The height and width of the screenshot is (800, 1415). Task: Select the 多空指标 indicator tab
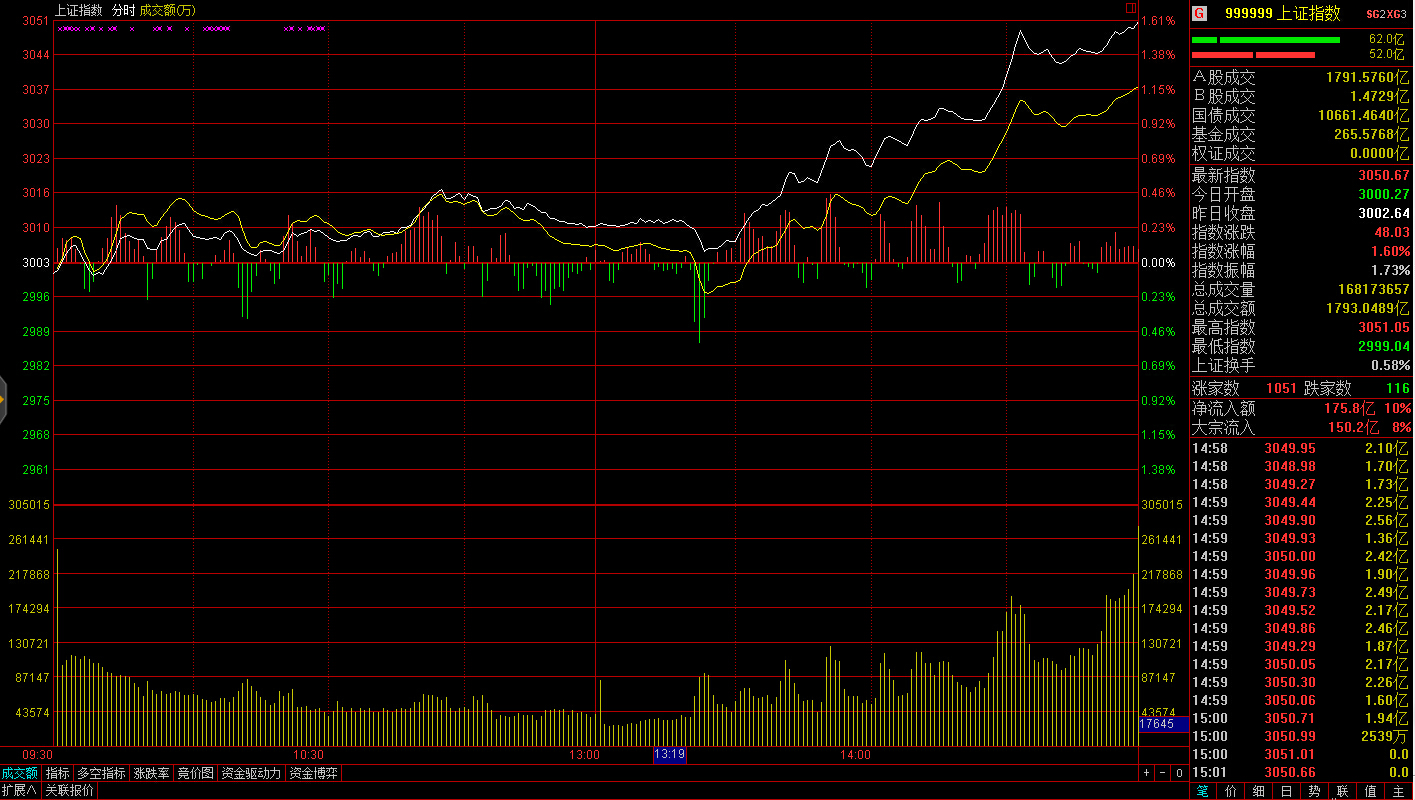[101, 773]
